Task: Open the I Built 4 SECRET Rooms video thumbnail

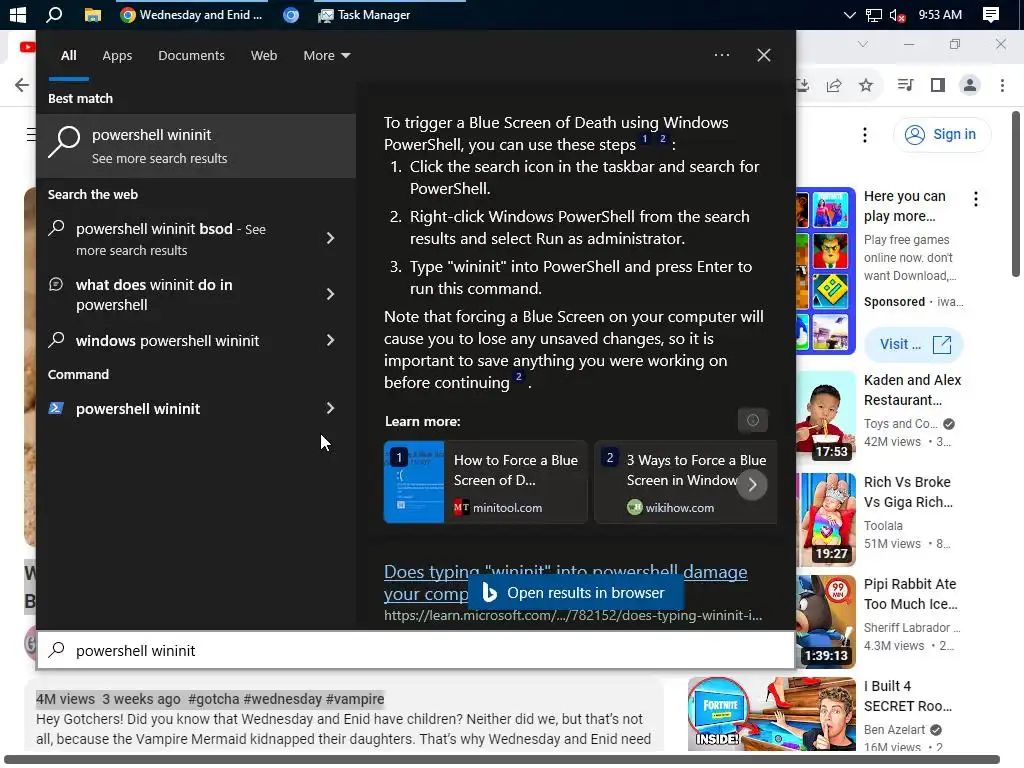Action: (771, 714)
